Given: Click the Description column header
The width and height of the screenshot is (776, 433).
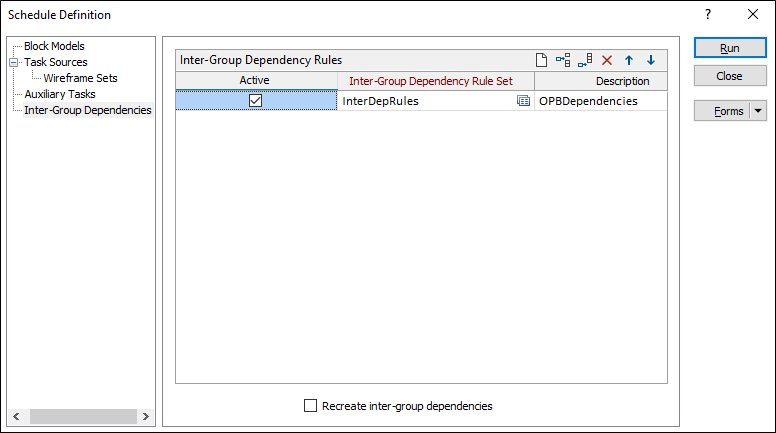Looking at the screenshot, I should pyautogui.click(x=601, y=81).
